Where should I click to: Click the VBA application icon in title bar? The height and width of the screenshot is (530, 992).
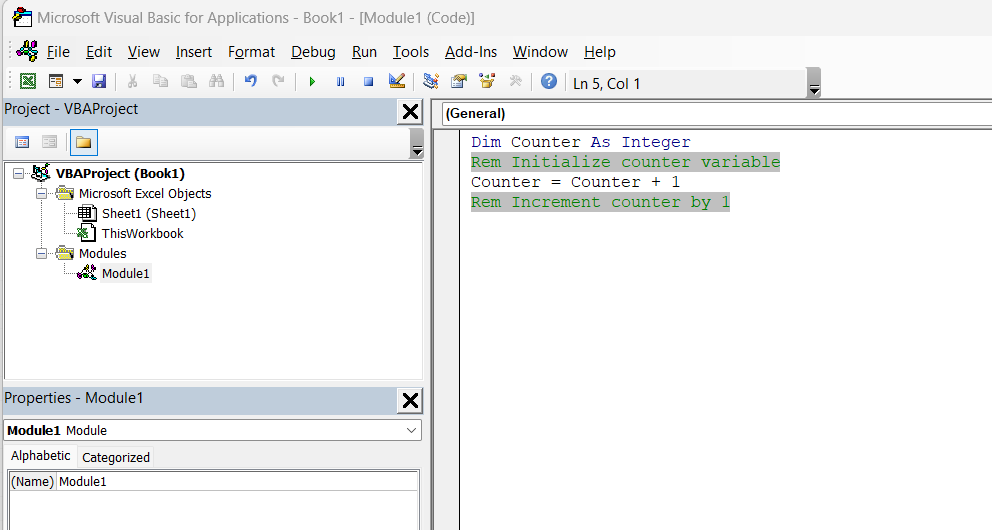[x=22, y=17]
